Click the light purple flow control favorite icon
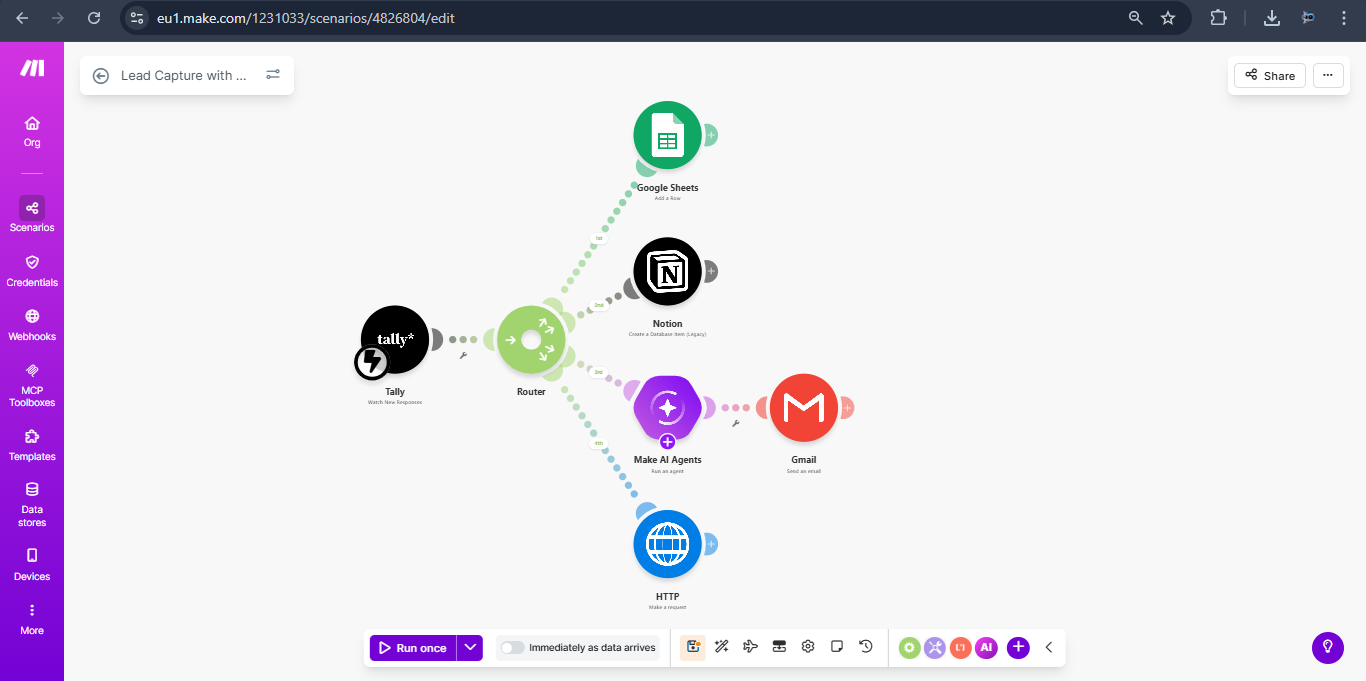Screen dimensions: 1366x681 coord(935,648)
